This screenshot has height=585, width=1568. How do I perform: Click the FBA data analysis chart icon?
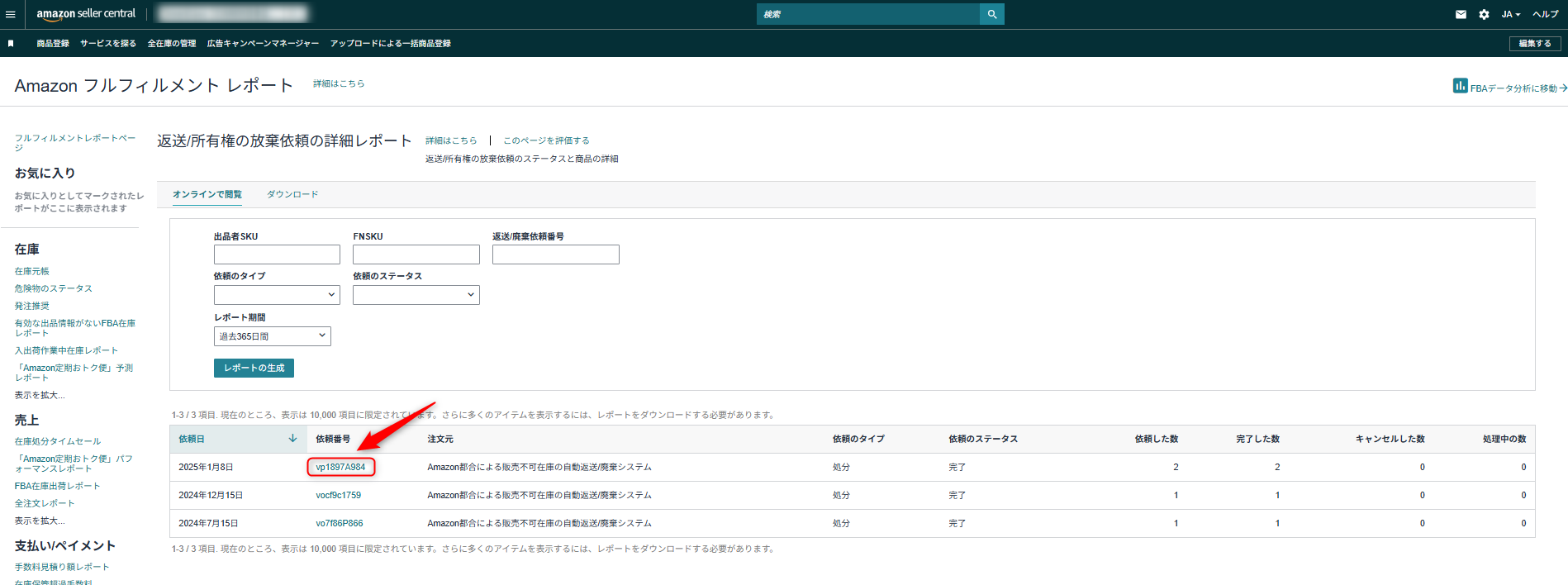[1460, 86]
